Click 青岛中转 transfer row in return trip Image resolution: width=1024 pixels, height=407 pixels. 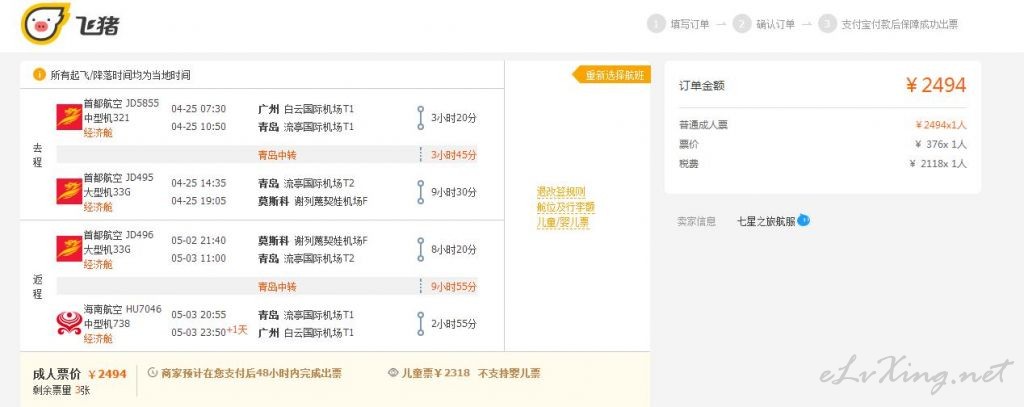click(x=267, y=286)
